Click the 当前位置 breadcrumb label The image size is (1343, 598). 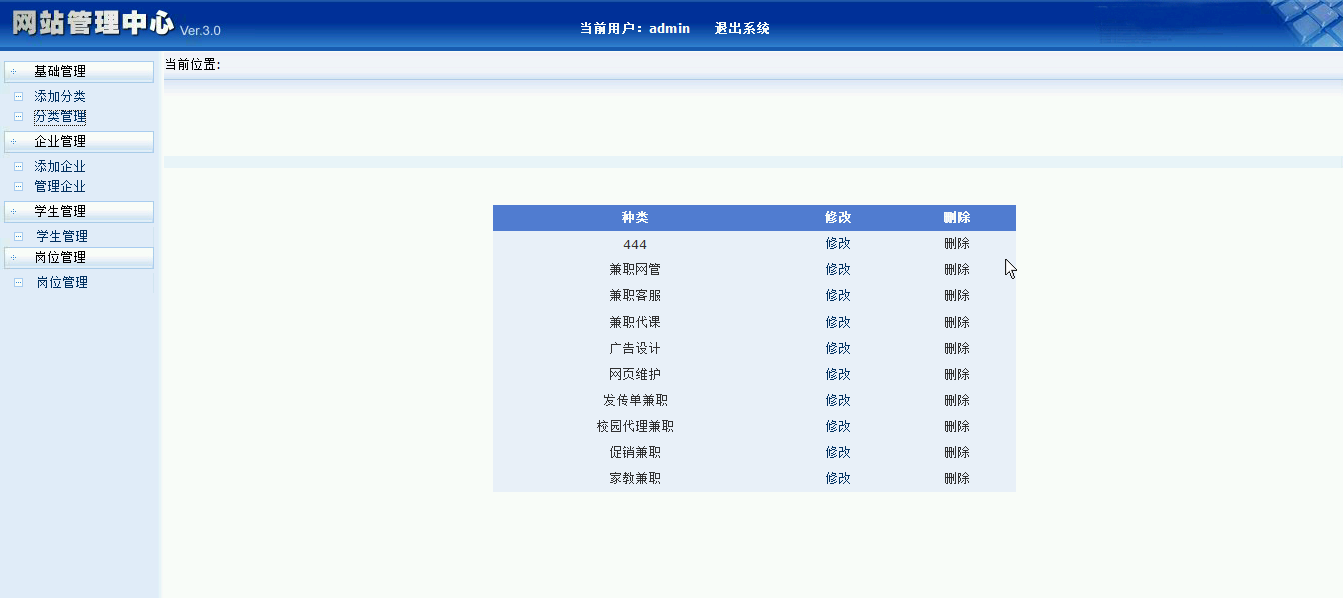point(192,65)
